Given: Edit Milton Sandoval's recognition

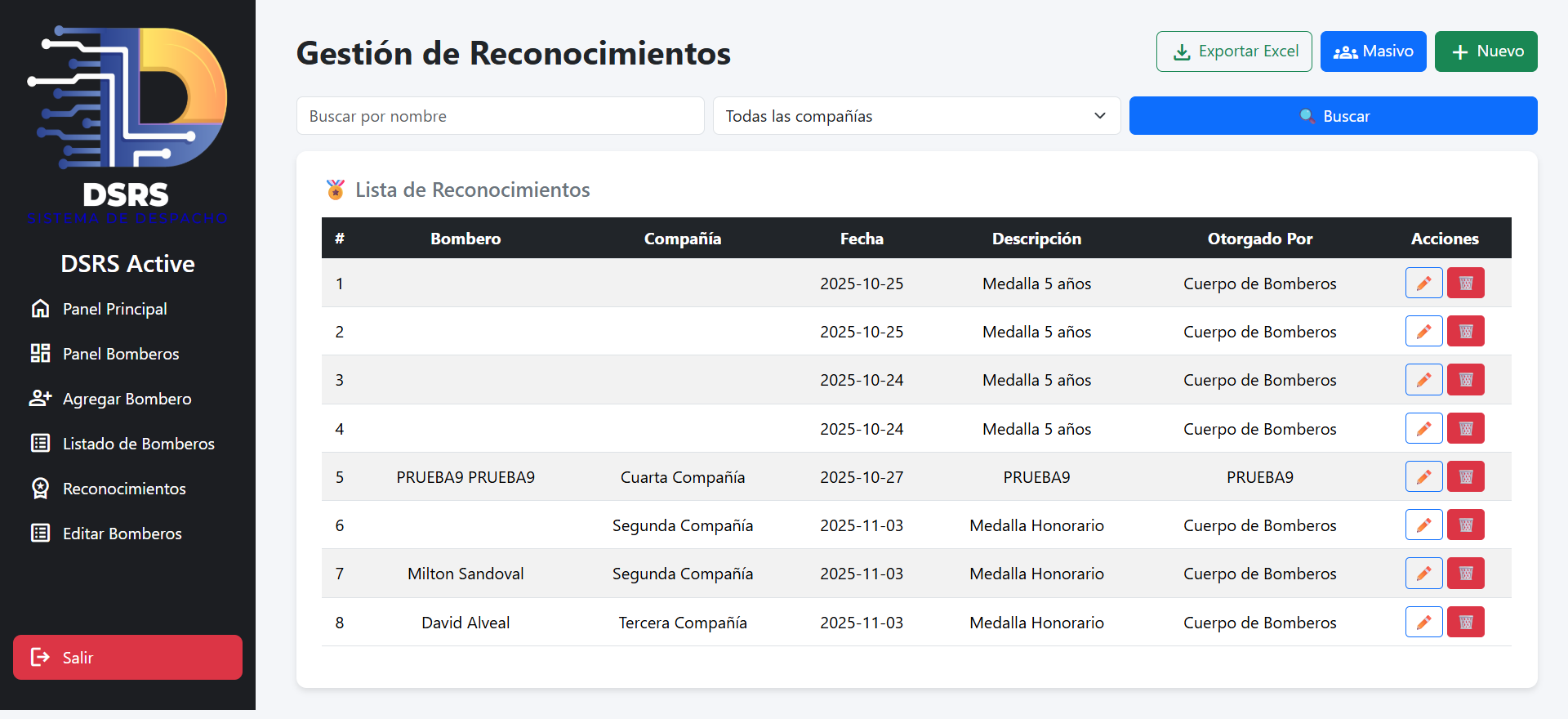Looking at the screenshot, I should pos(1423,574).
